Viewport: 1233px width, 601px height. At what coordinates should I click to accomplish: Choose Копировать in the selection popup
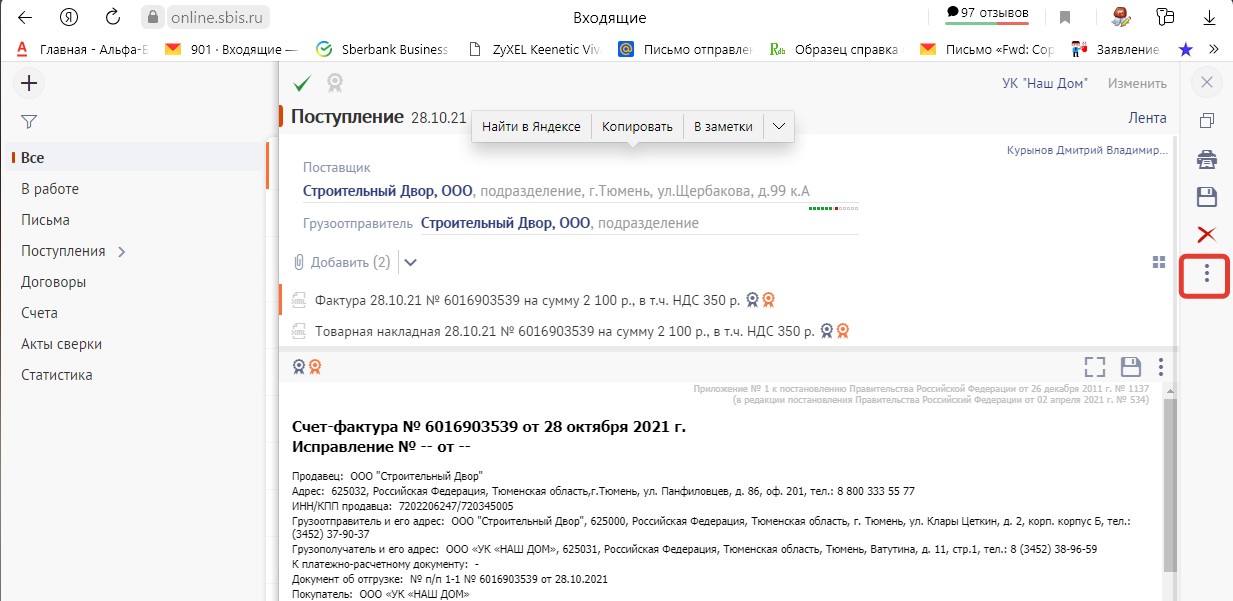pos(637,127)
